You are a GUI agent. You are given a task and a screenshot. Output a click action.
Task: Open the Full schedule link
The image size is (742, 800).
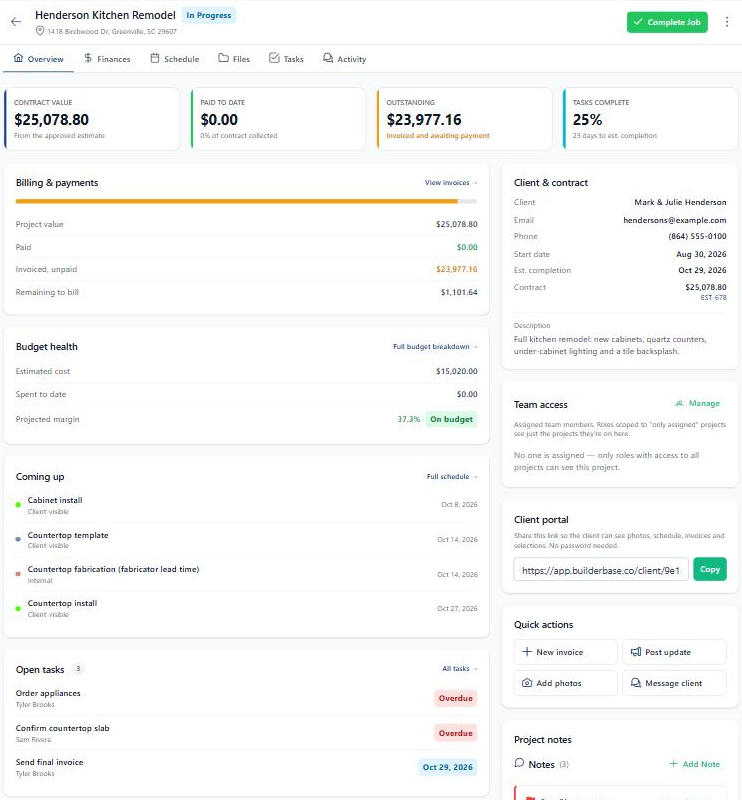click(452, 477)
